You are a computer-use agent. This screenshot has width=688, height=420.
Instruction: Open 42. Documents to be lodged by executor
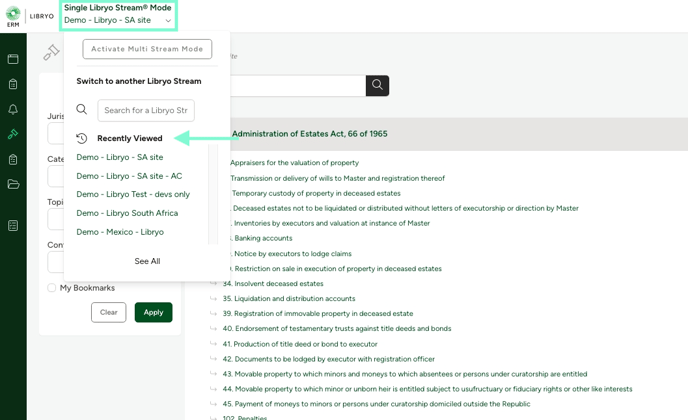point(328,359)
